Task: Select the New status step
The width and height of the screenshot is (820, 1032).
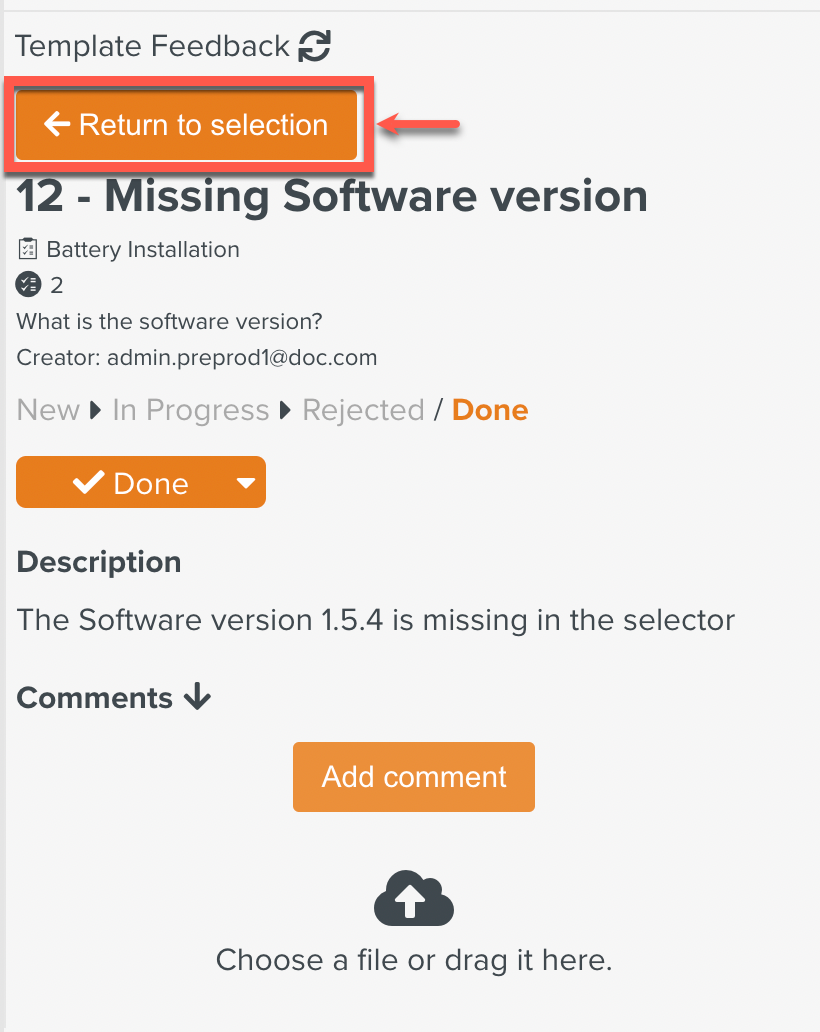Action: pyautogui.click(x=48, y=410)
